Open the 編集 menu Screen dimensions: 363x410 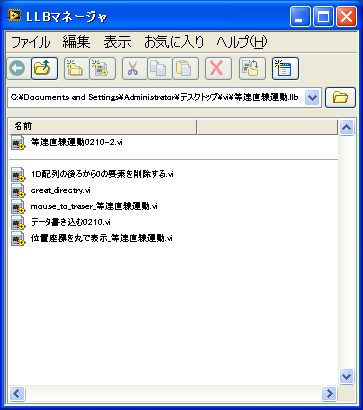point(76,42)
